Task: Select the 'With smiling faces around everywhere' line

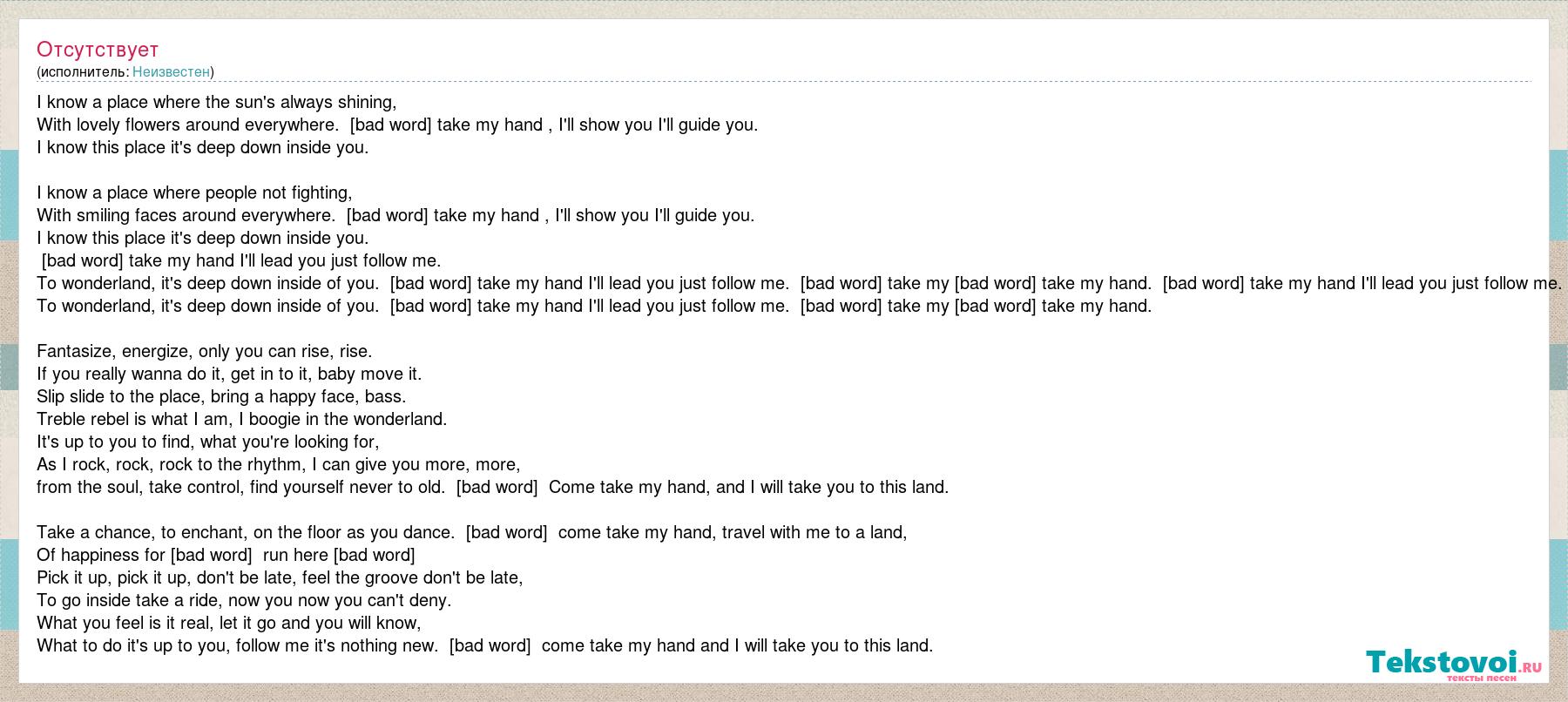Action: (395, 215)
